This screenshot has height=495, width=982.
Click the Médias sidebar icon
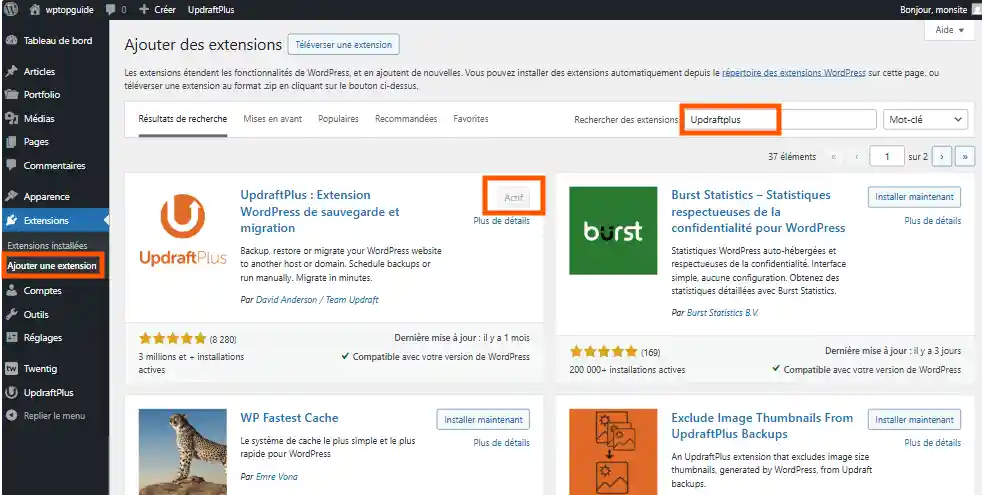point(11,118)
